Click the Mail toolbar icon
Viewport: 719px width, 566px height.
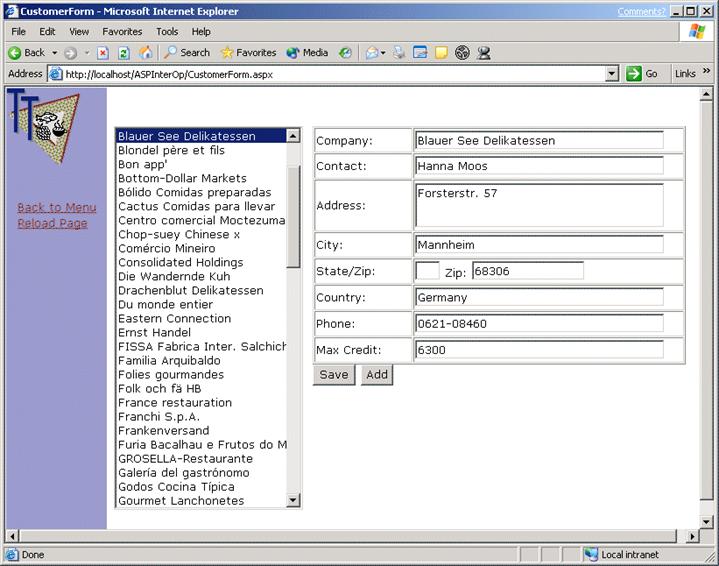pyautogui.click(x=371, y=53)
